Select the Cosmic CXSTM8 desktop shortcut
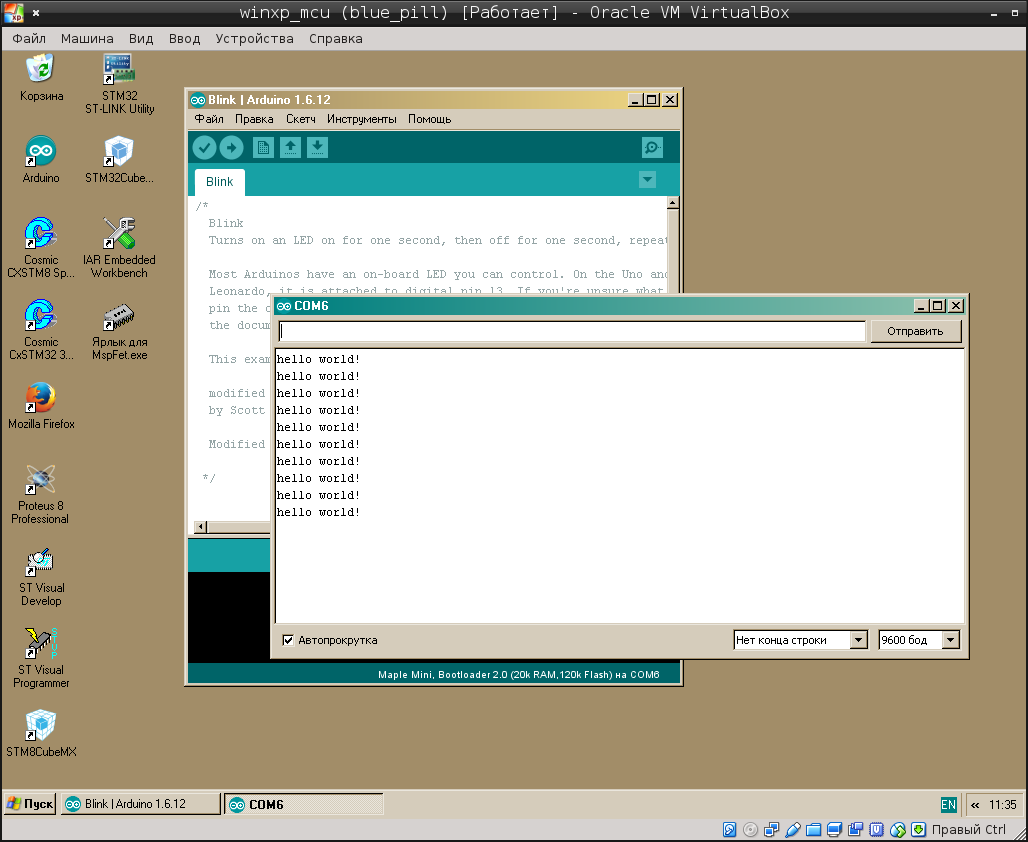Image resolution: width=1028 pixels, height=842 pixels. [x=41, y=249]
